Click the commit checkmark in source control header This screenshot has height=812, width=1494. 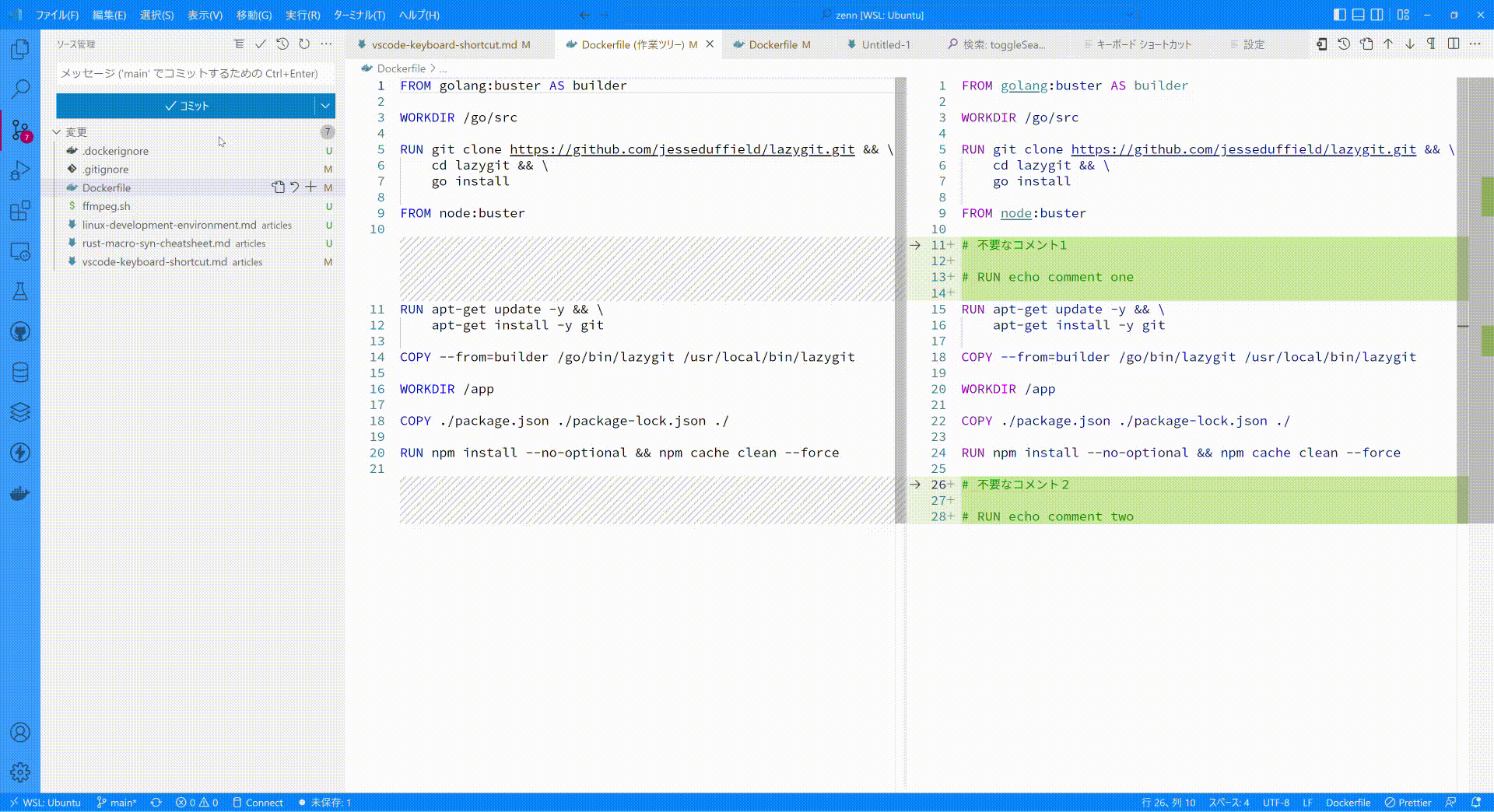(x=261, y=44)
